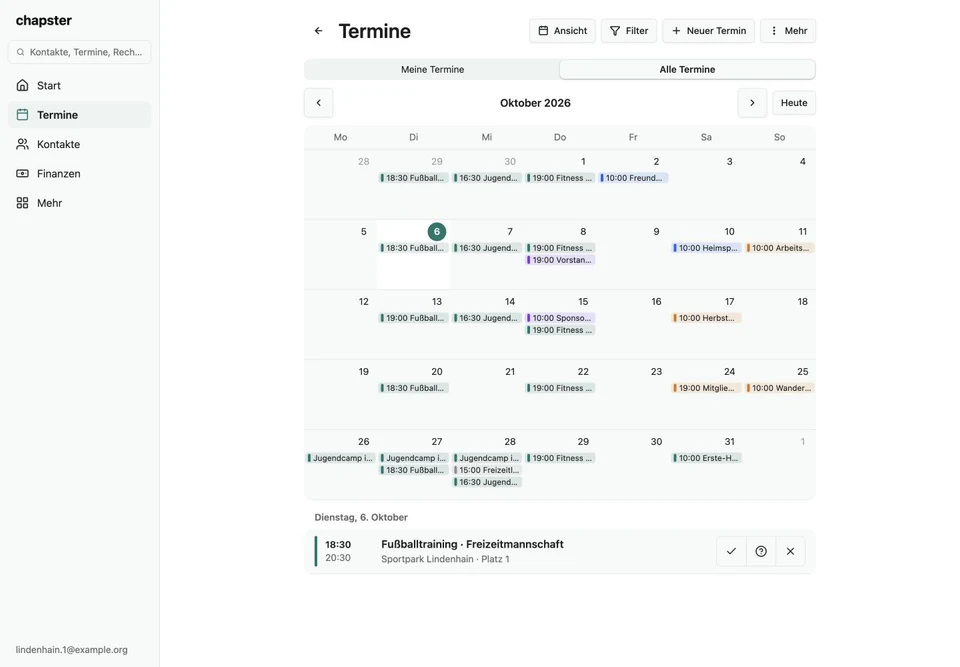
Task: Click the chapster logo
Action: [x=43, y=20]
